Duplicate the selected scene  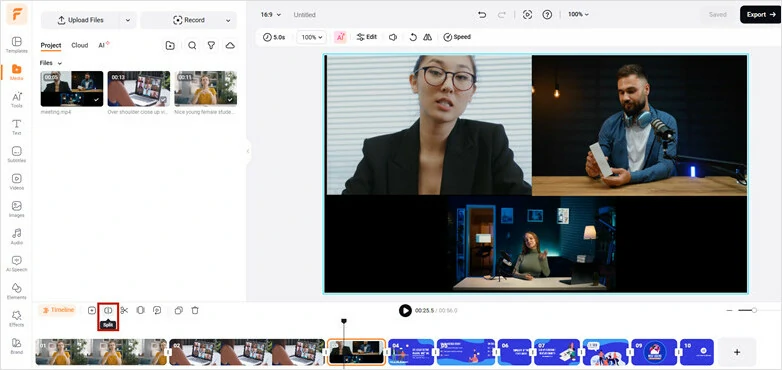point(179,310)
